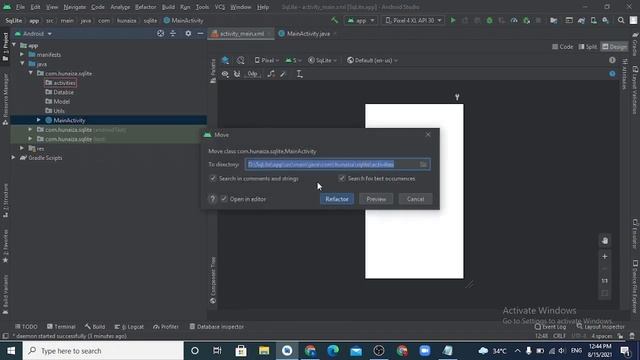Open the AVD Manager phone icon
Screen dimensions: 640x360
pos(593,20)
